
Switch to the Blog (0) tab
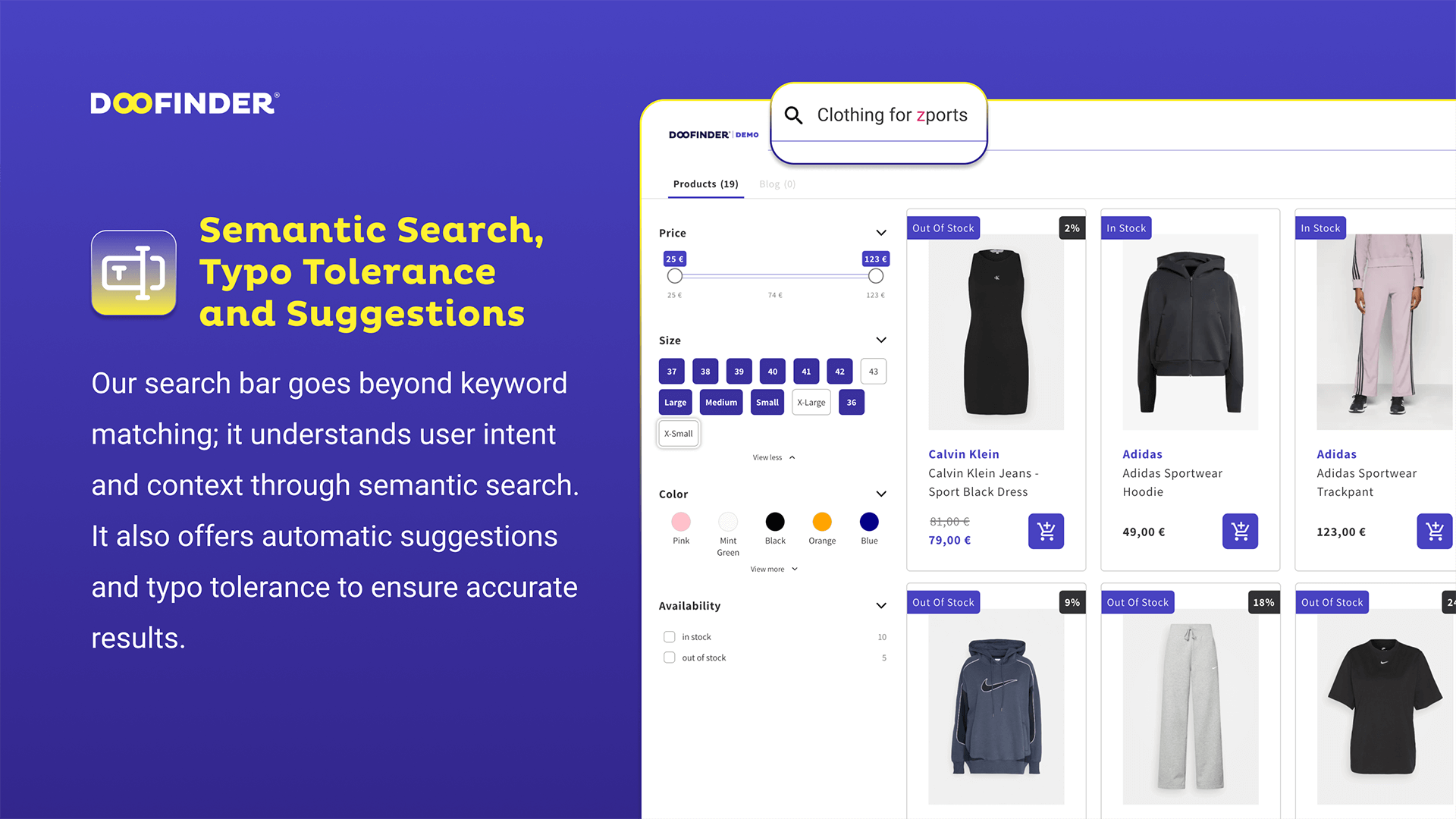pos(779,184)
